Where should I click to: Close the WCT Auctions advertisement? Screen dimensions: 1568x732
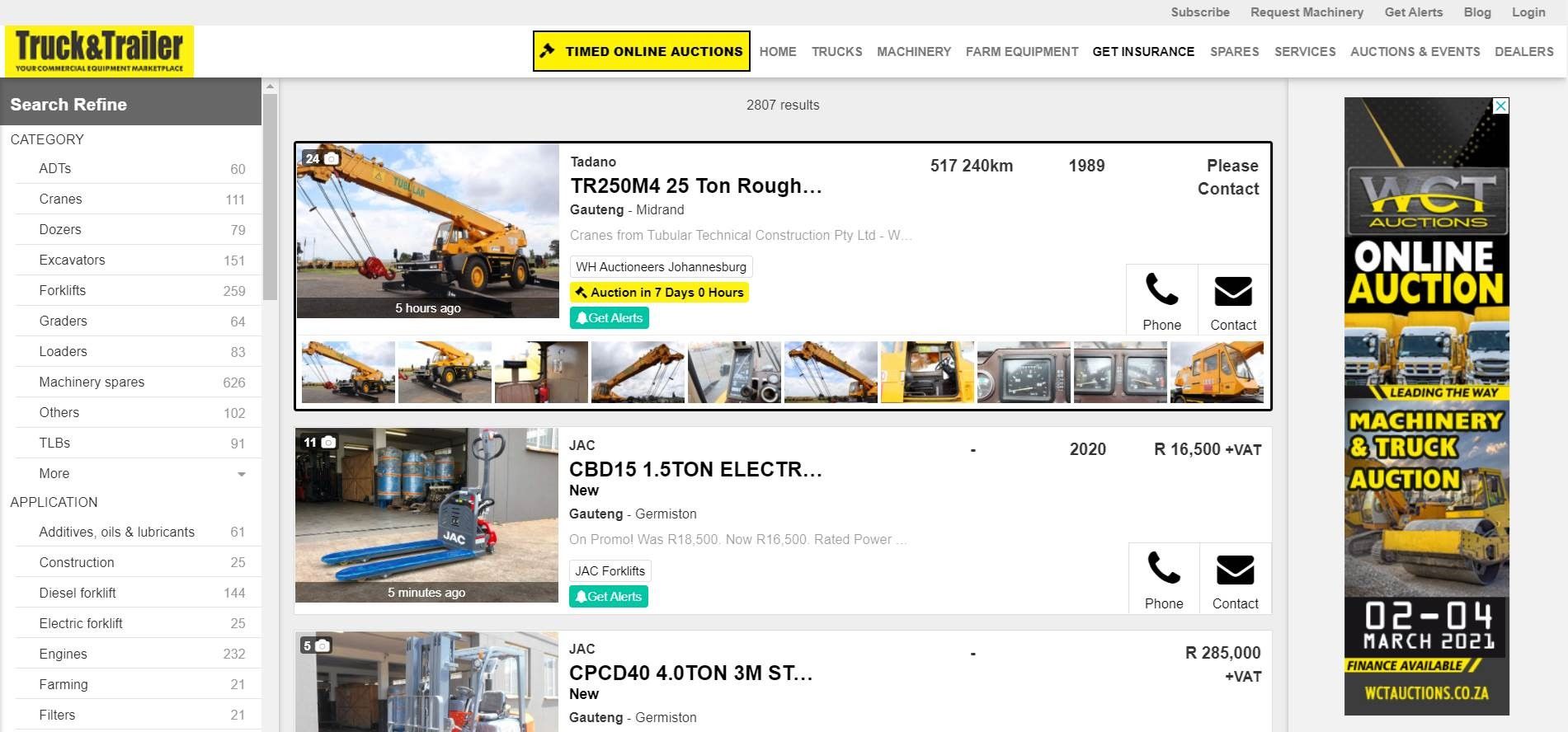[1501, 106]
